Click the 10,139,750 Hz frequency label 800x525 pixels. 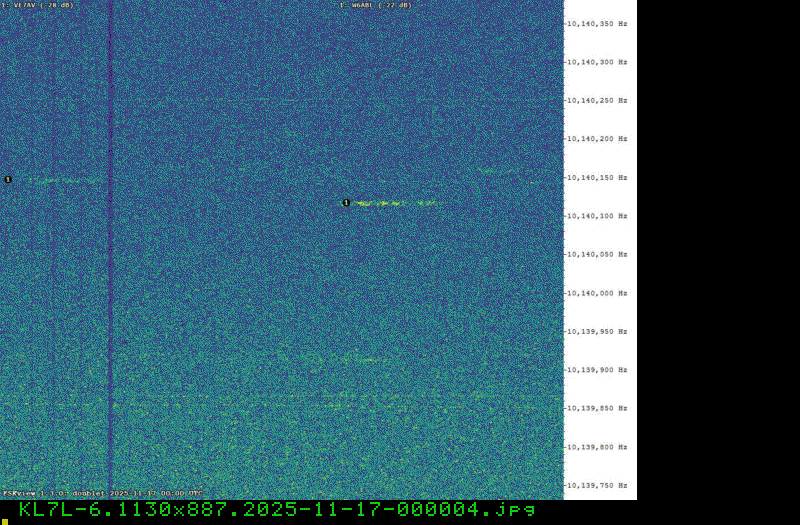coord(597,485)
